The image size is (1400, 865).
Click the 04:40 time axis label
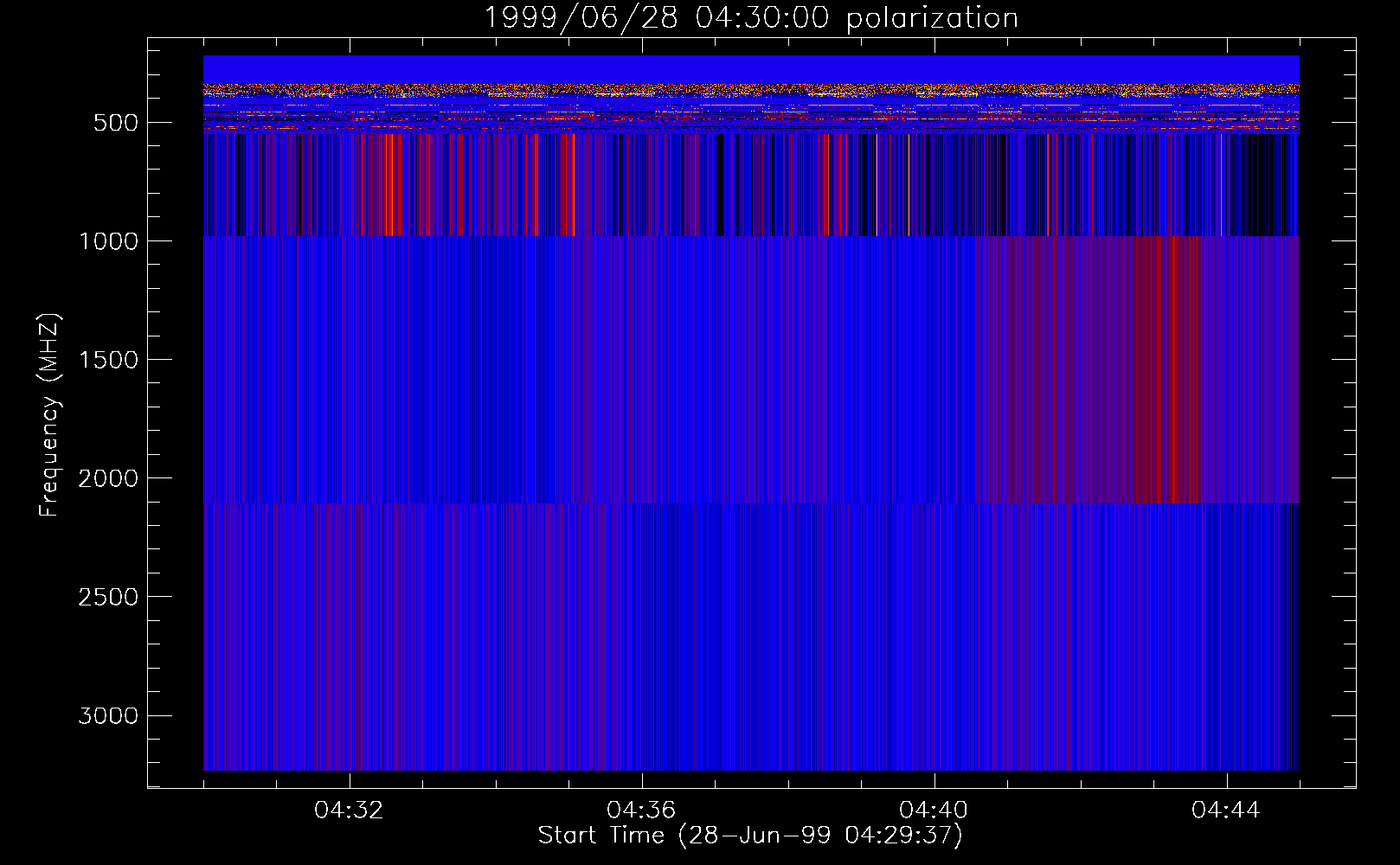coord(934,811)
